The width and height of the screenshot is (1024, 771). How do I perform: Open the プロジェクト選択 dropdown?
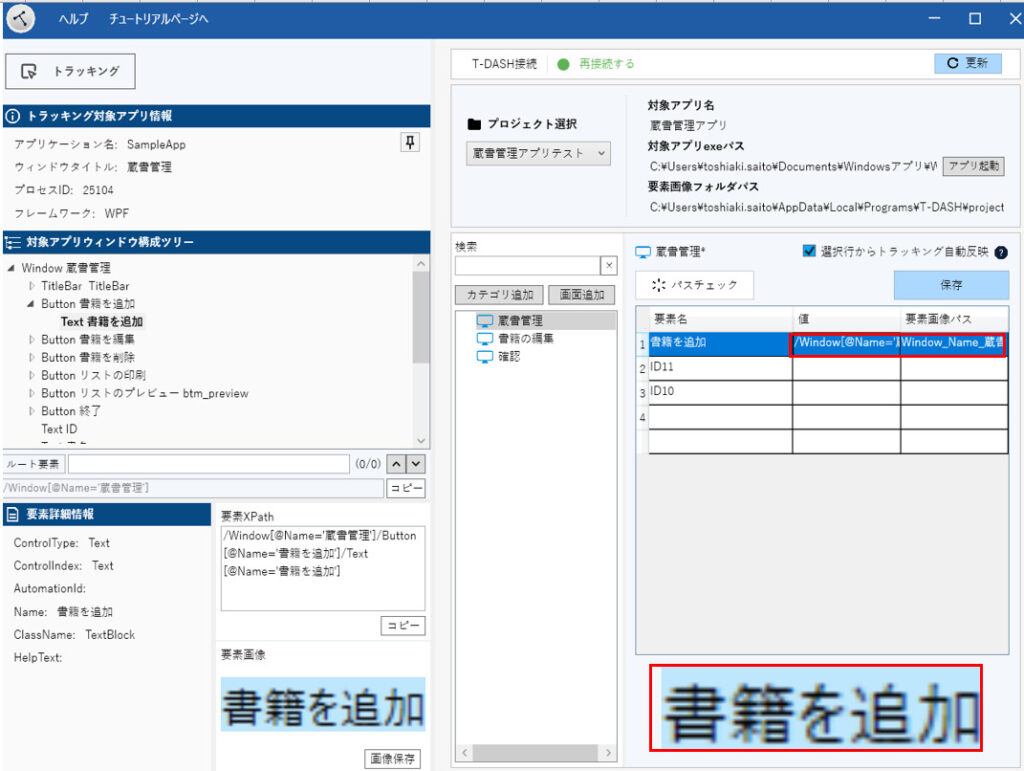pyautogui.click(x=538, y=153)
